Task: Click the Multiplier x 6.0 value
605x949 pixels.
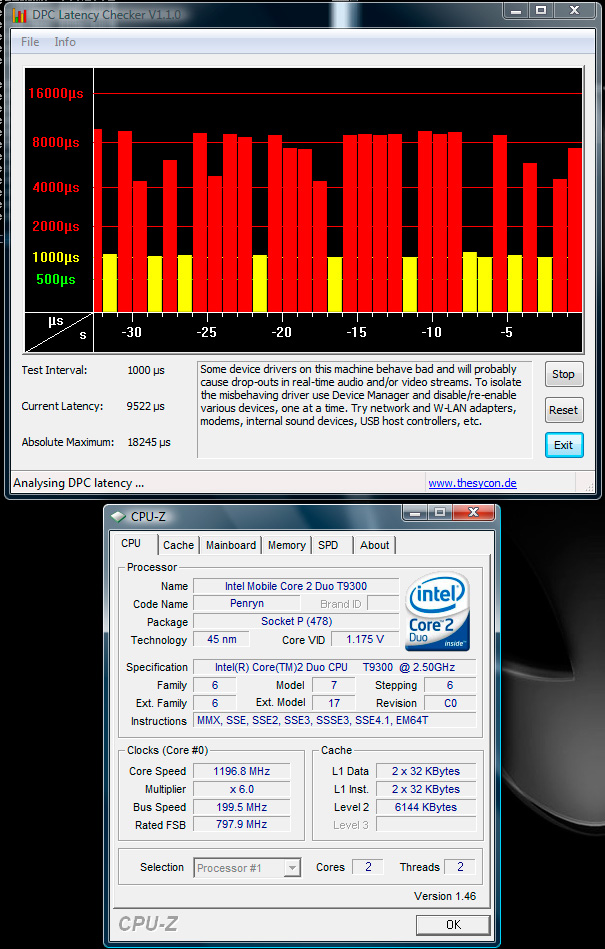Action: point(241,789)
